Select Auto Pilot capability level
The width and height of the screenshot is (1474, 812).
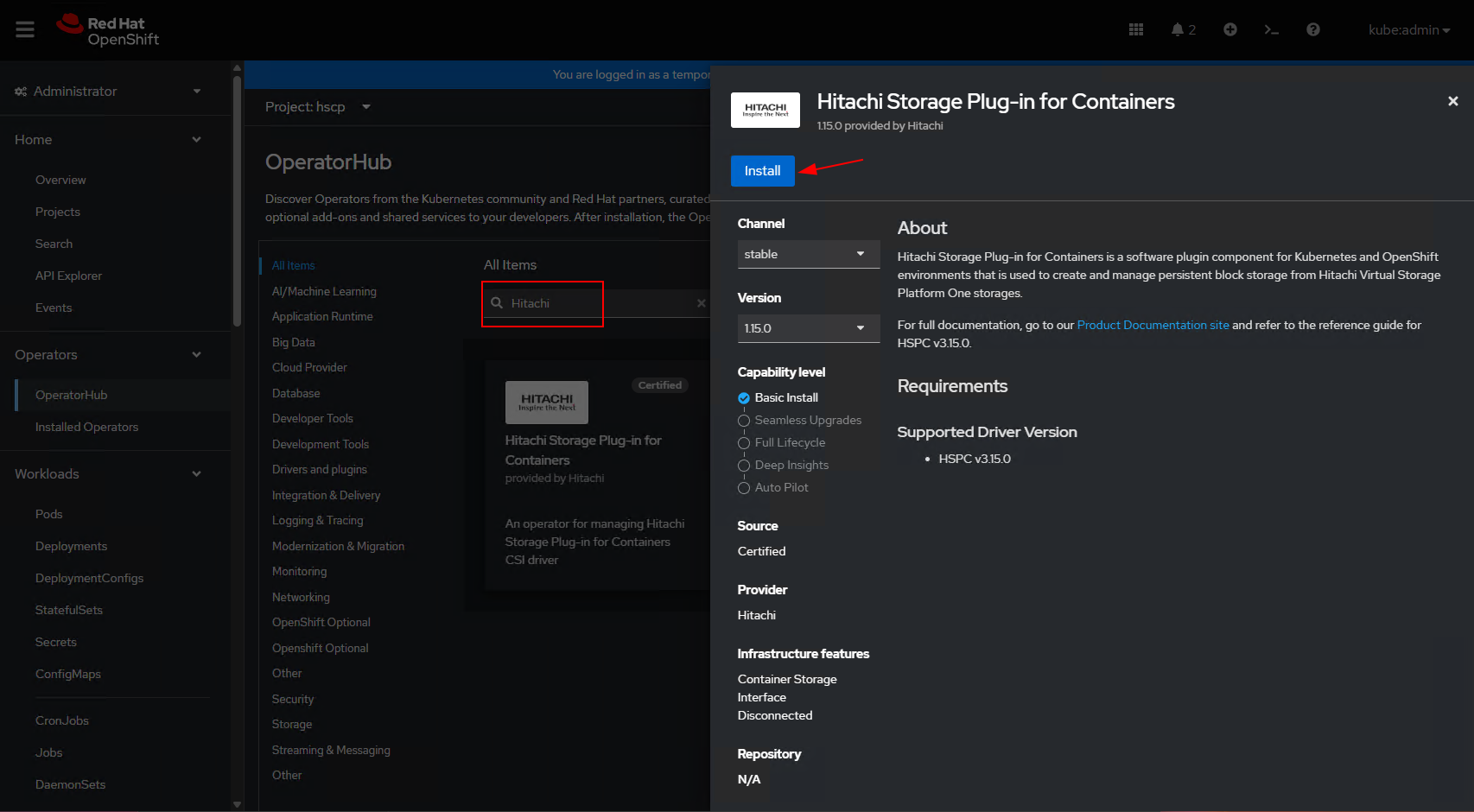tap(773, 487)
